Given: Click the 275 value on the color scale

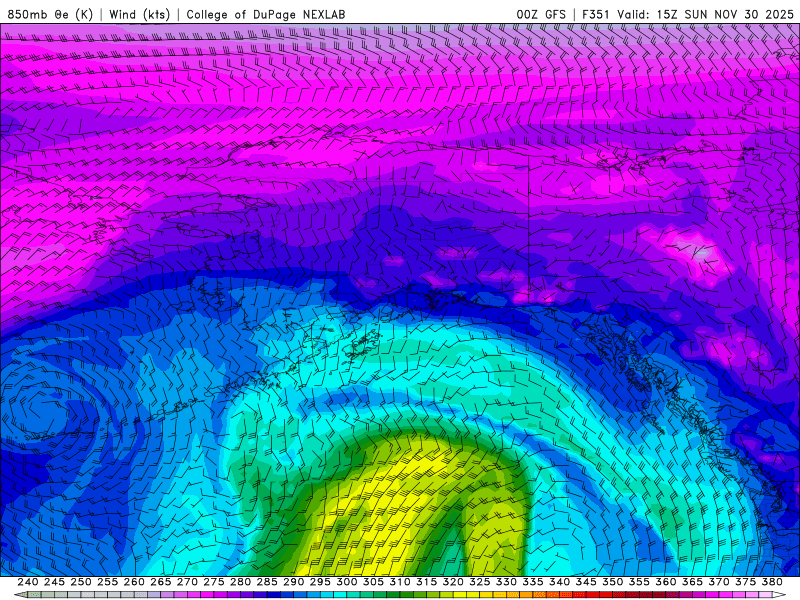Looking at the screenshot, I should click(214, 582).
